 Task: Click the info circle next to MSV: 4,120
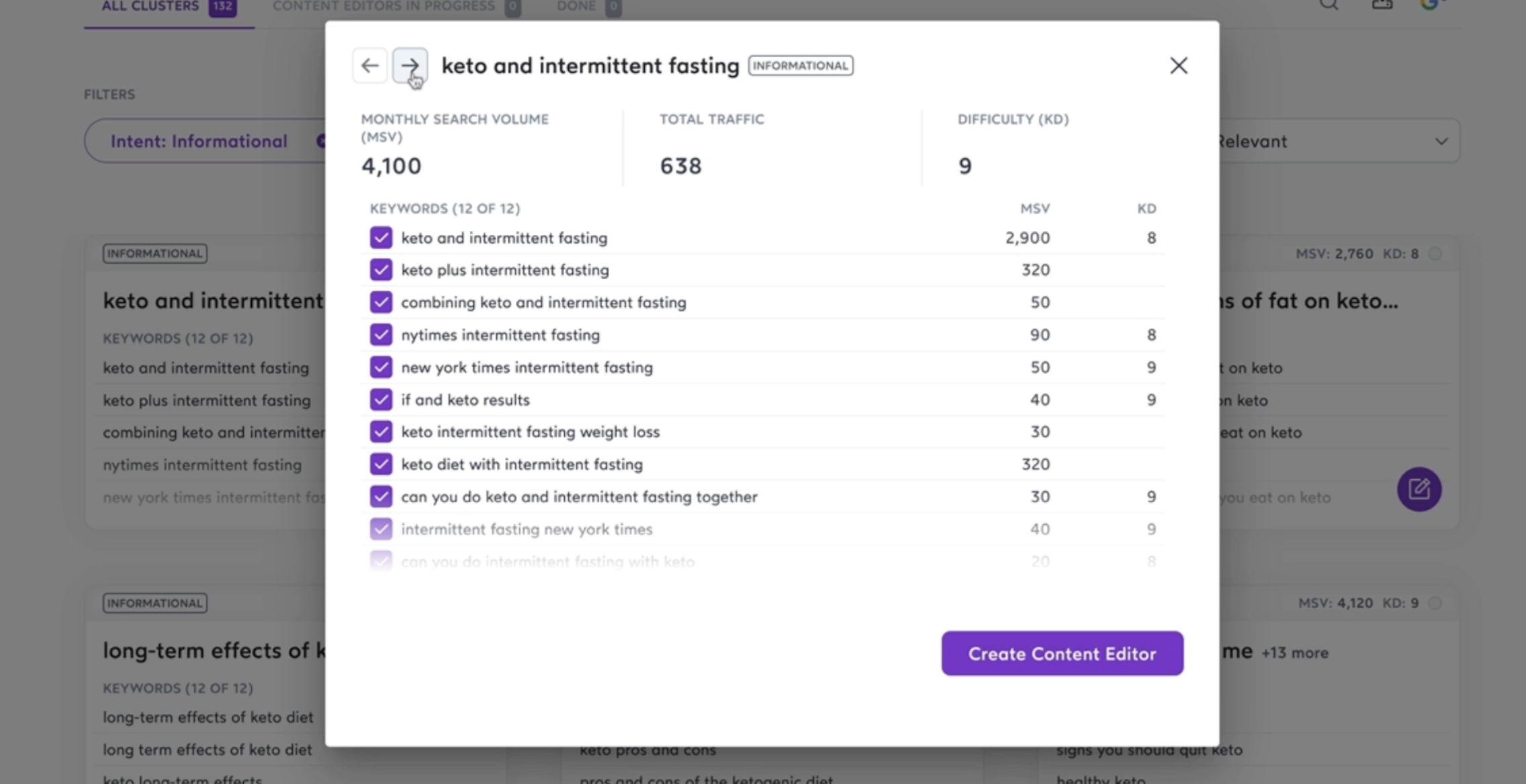pyautogui.click(x=1435, y=603)
